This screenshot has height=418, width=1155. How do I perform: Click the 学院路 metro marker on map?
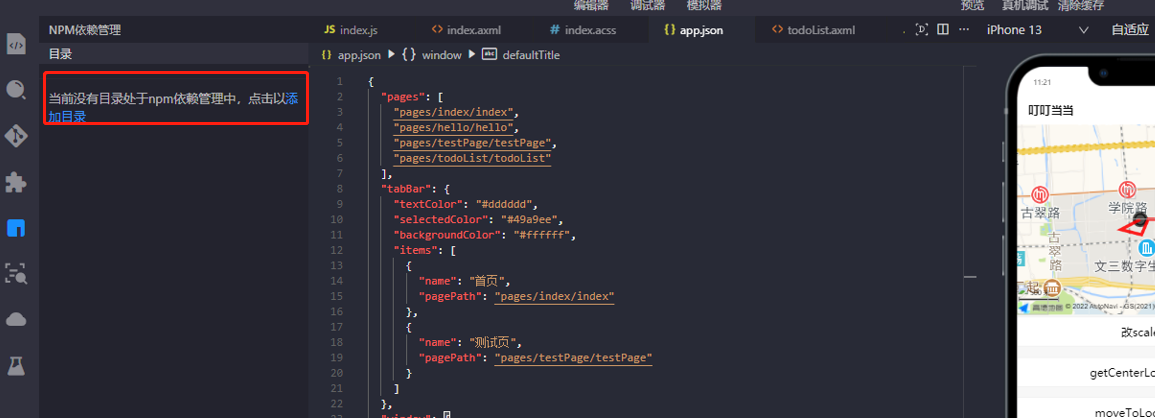point(1127,189)
